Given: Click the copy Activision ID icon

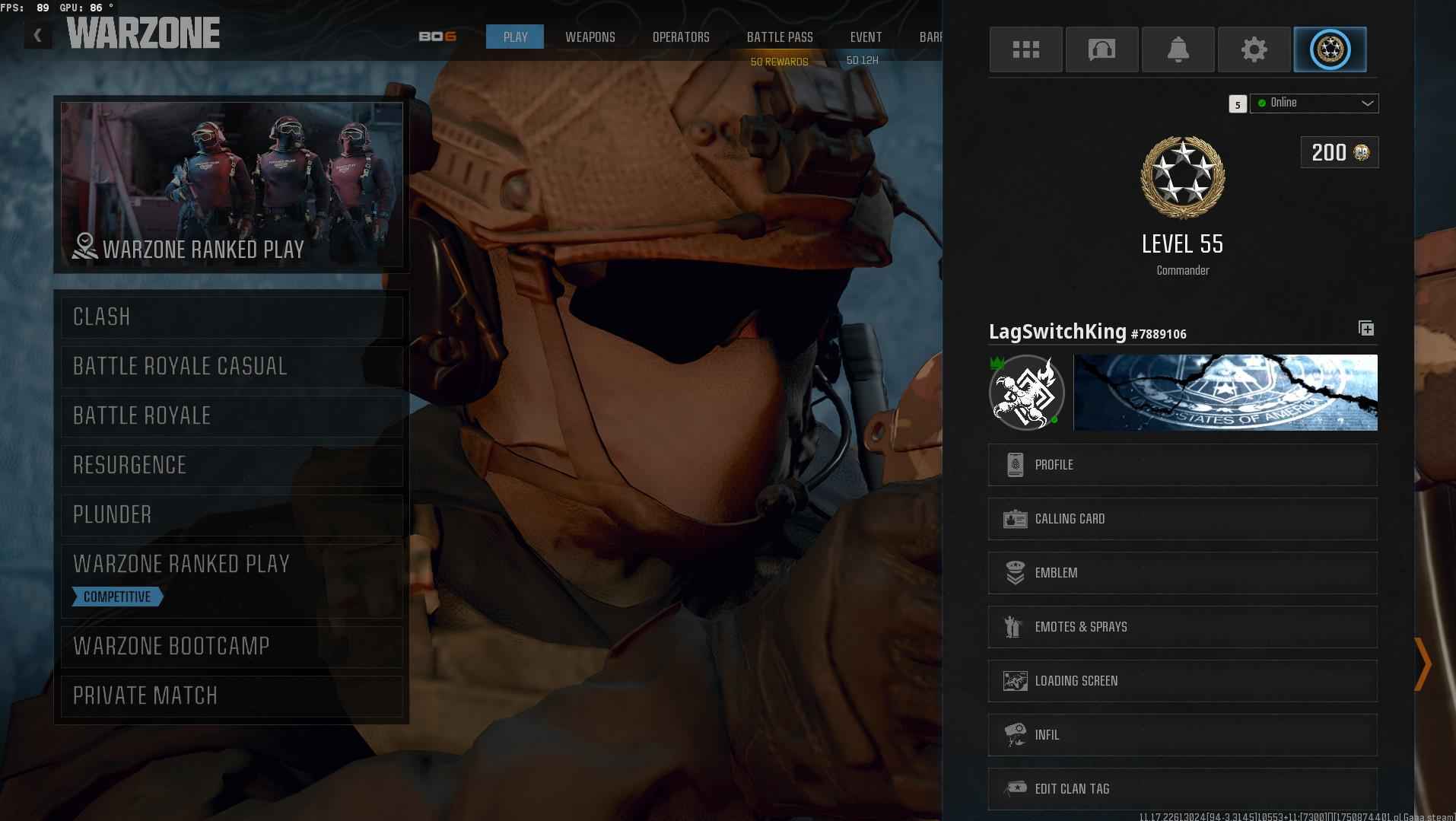Looking at the screenshot, I should 1366,328.
